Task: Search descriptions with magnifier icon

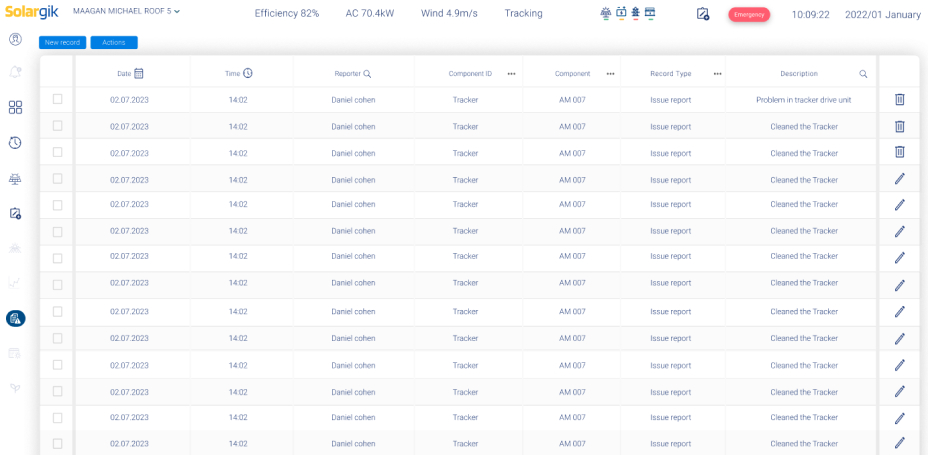Action: [863, 74]
